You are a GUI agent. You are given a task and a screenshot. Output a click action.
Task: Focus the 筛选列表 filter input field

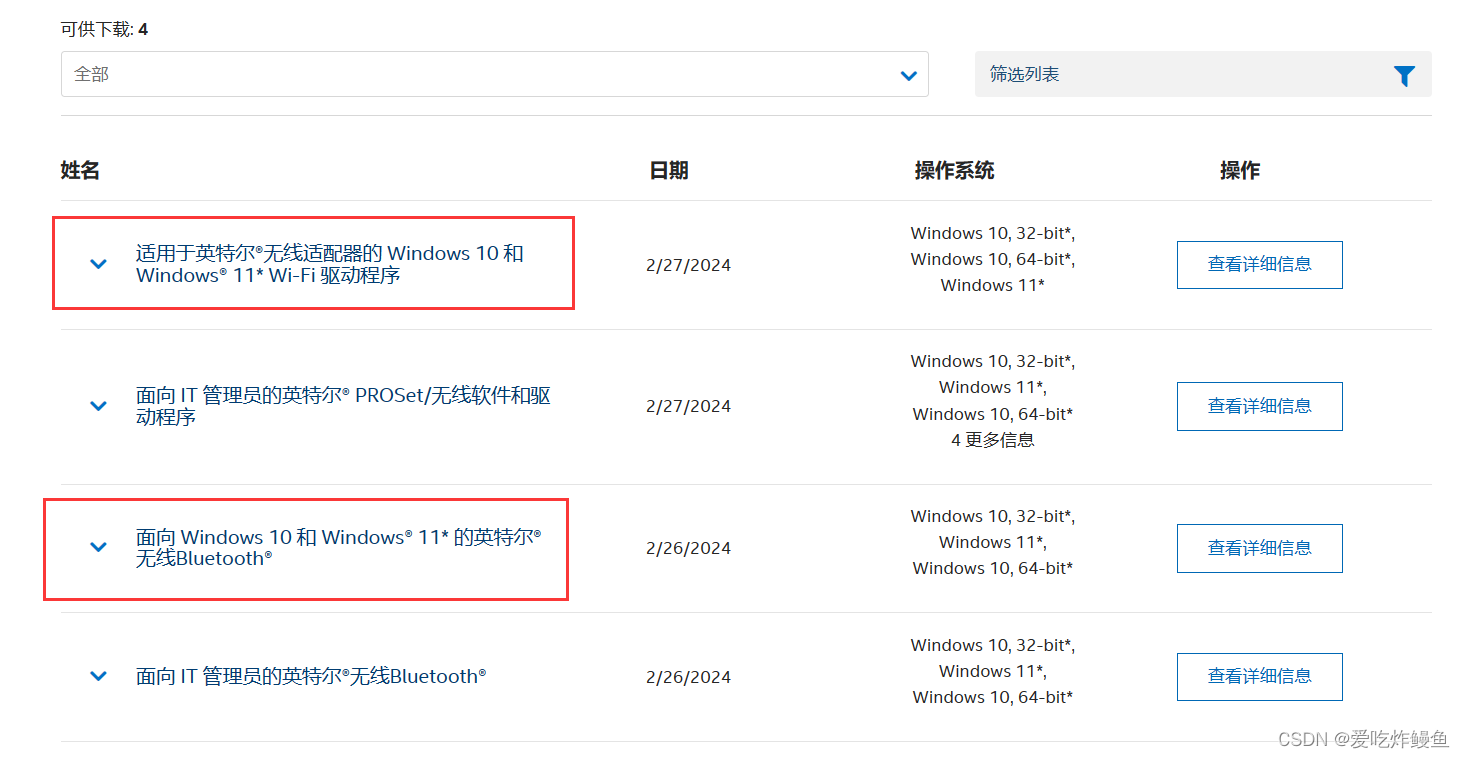[1203, 74]
